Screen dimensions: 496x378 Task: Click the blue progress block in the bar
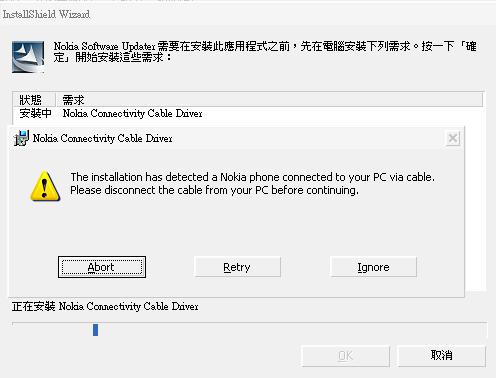95,330
